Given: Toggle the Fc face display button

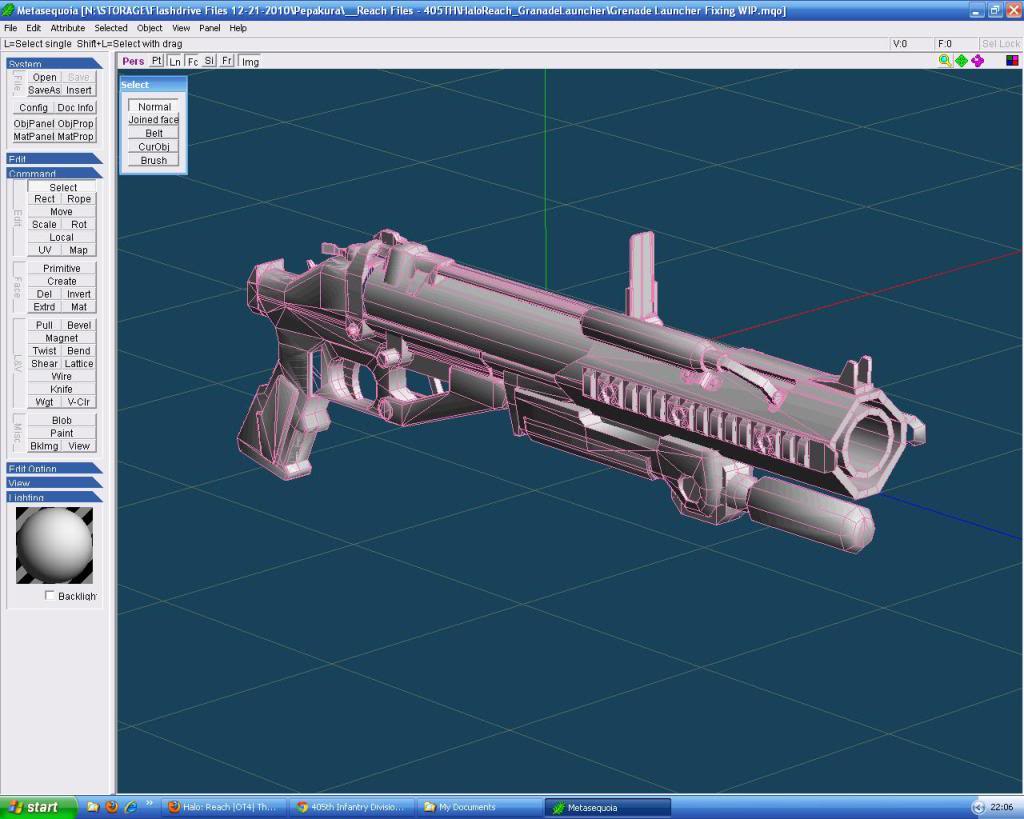Looking at the screenshot, I should pos(192,61).
